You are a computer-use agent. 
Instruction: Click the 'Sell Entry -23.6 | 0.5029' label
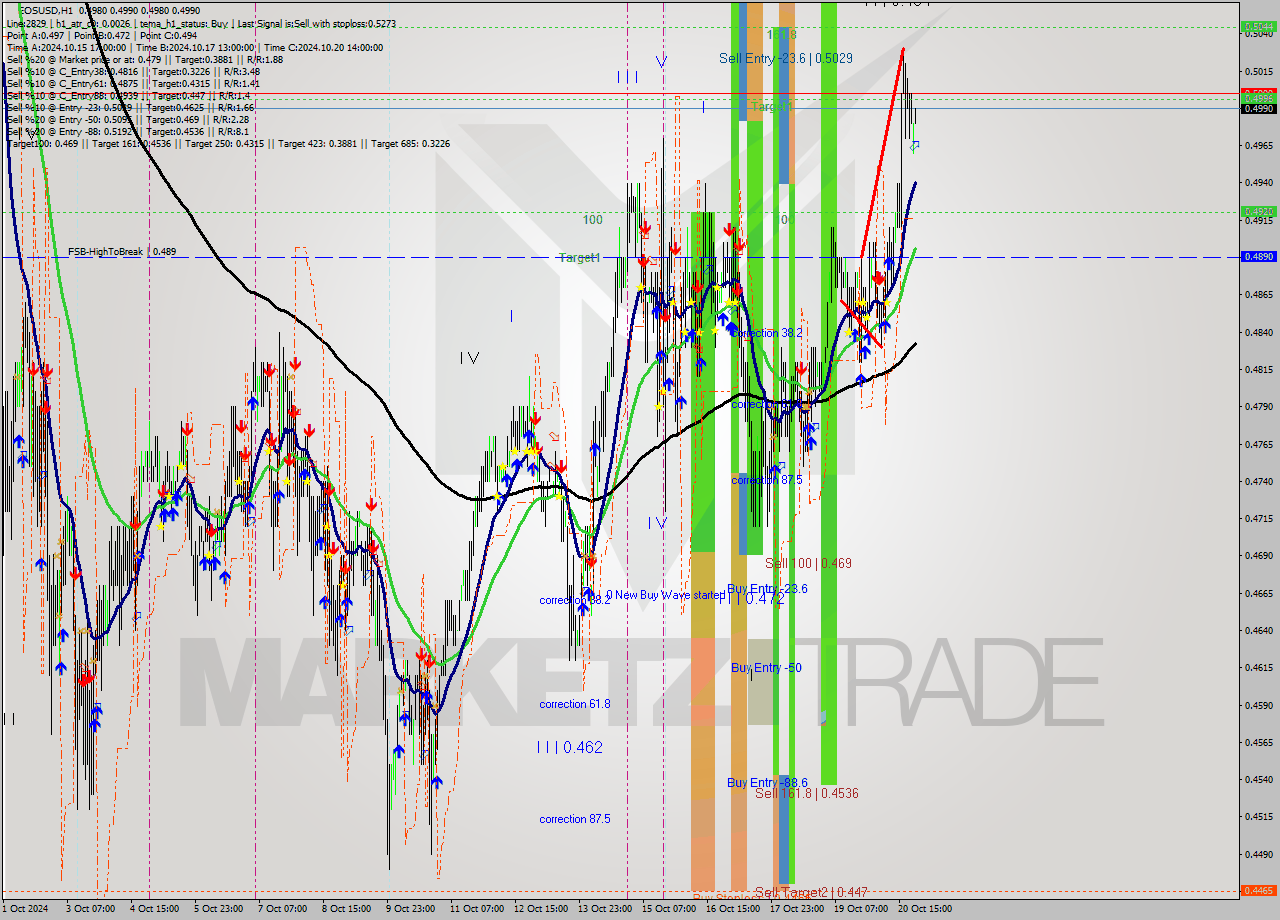pyautogui.click(x=786, y=59)
